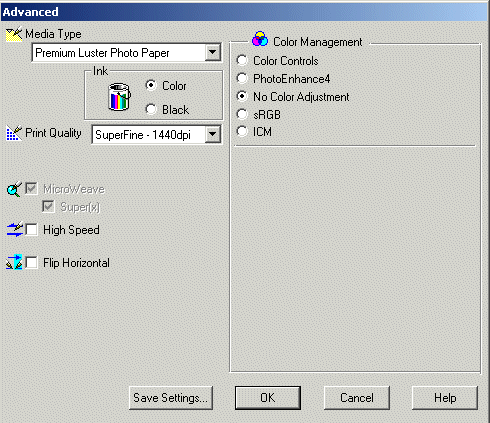Confirm with the OK button
Image resolution: width=490 pixels, height=423 pixels.
268,398
